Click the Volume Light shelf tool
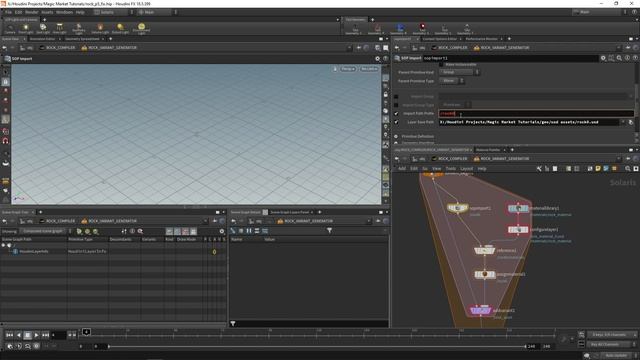 pos(100,29)
